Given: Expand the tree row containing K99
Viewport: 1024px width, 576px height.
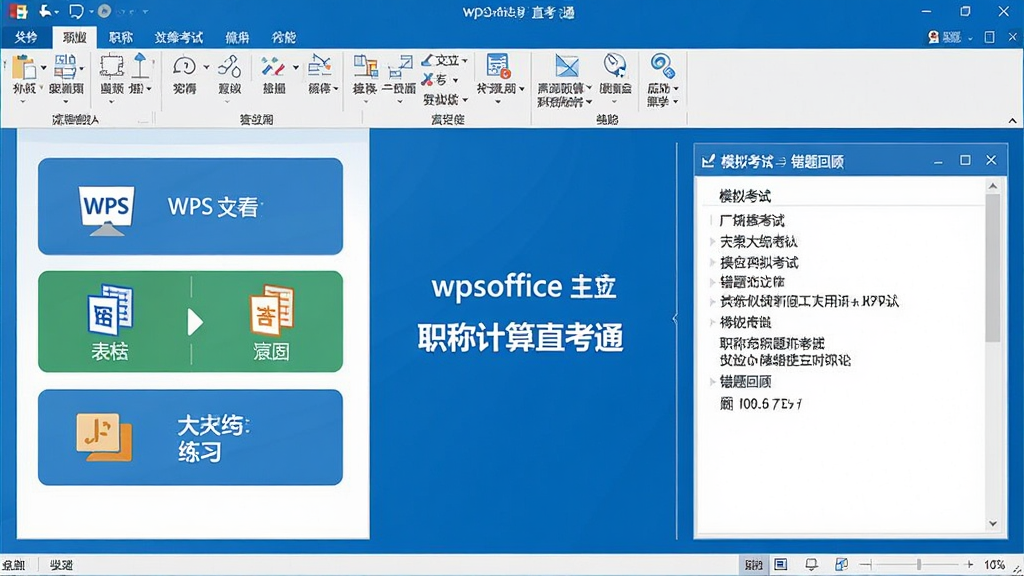Looking at the screenshot, I should 712,301.
